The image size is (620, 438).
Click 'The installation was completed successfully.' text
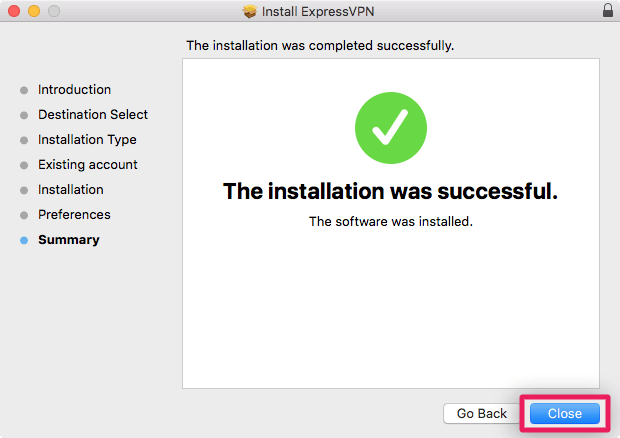click(x=320, y=45)
